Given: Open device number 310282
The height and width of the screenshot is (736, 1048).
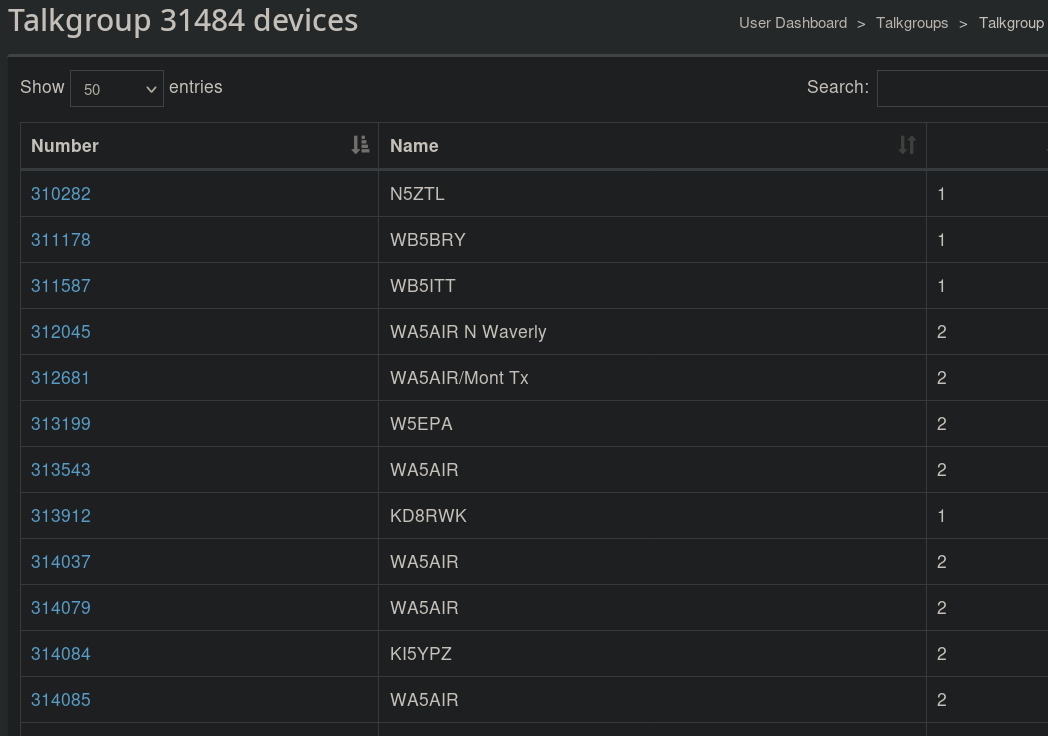Looking at the screenshot, I should (x=61, y=194).
